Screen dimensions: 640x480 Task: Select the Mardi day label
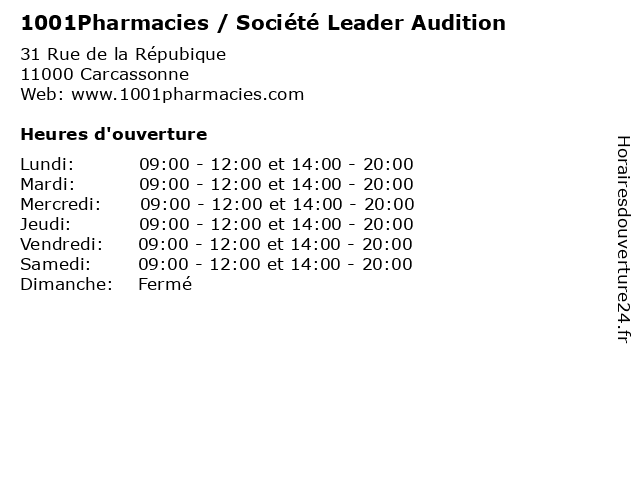click(x=48, y=184)
